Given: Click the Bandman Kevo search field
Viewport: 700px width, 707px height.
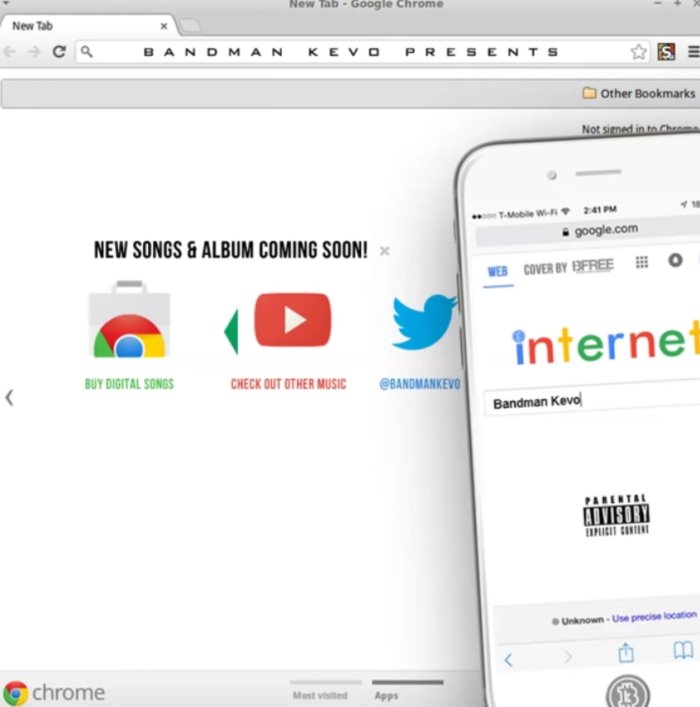Looking at the screenshot, I should pyautogui.click(x=592, y=400).
